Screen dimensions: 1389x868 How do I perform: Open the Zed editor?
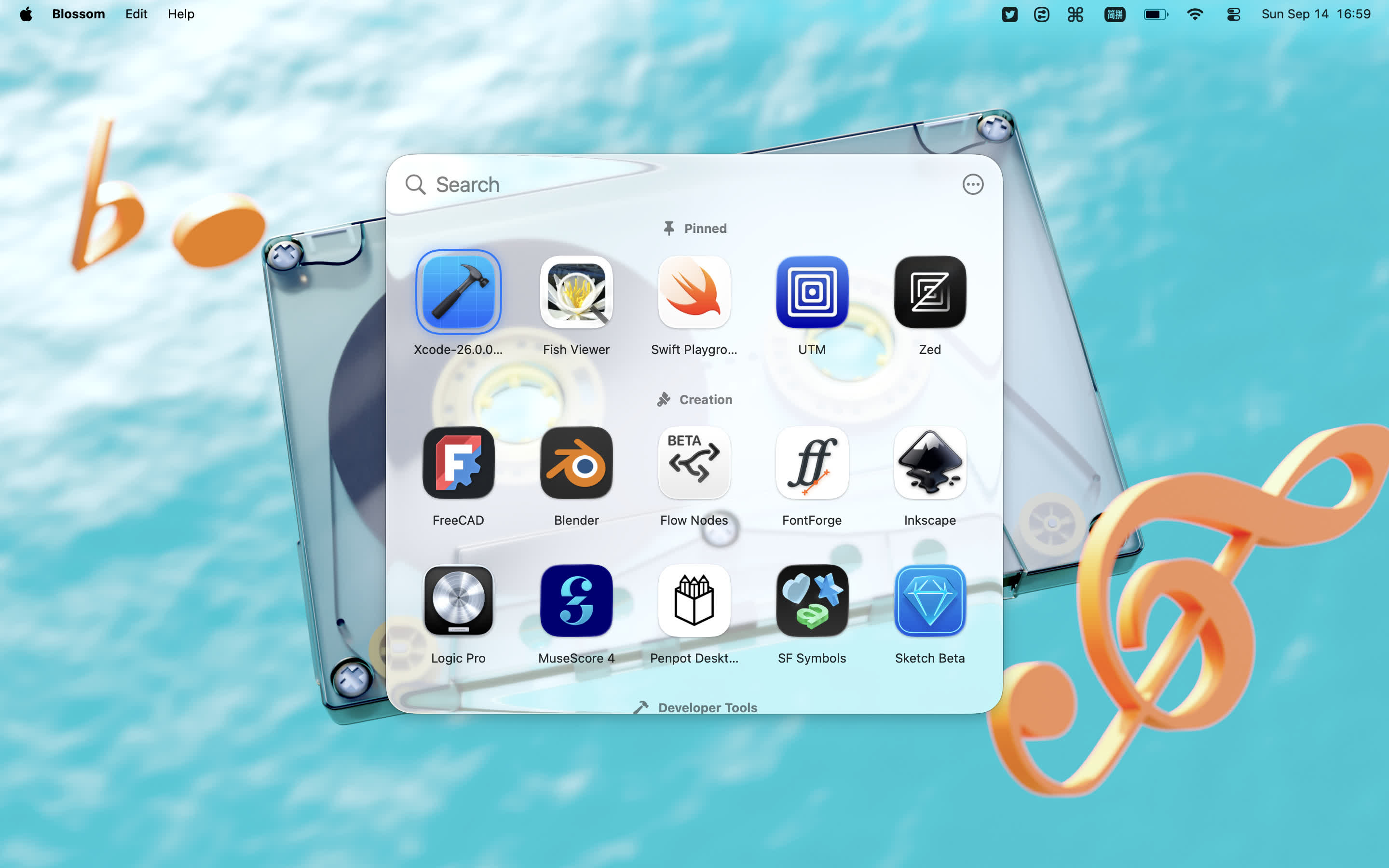[929, 292]
